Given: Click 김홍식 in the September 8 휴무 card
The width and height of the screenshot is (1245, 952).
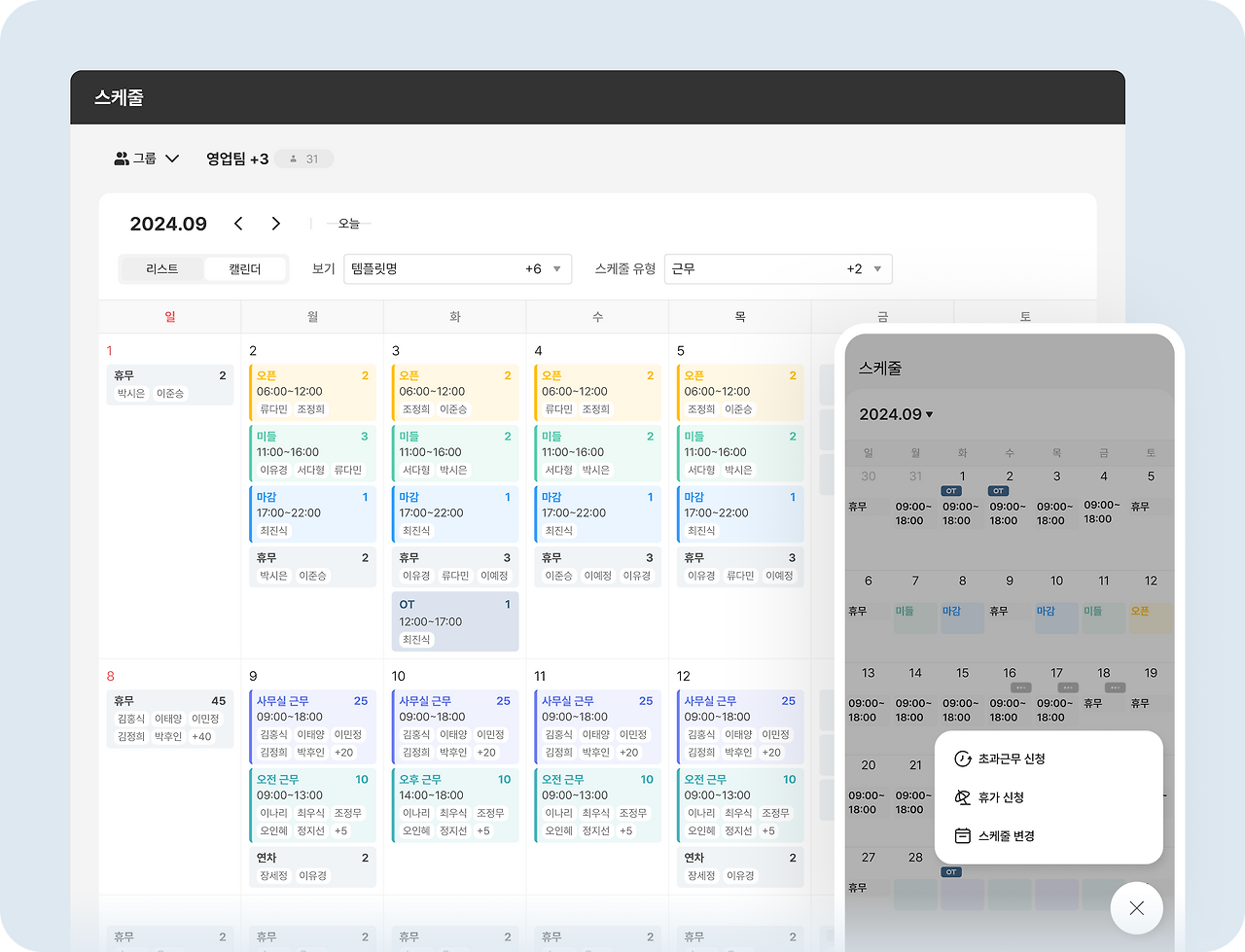Looking at the screenshot, I should pos(131,719).
